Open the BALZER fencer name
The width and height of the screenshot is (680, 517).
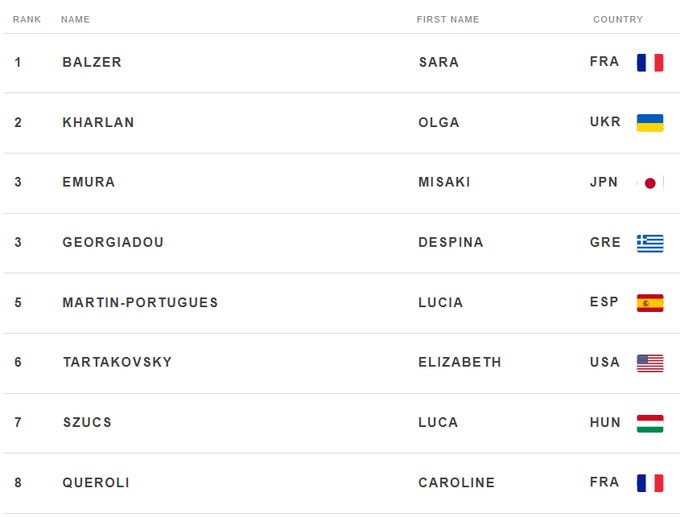[x=92, y=62]
